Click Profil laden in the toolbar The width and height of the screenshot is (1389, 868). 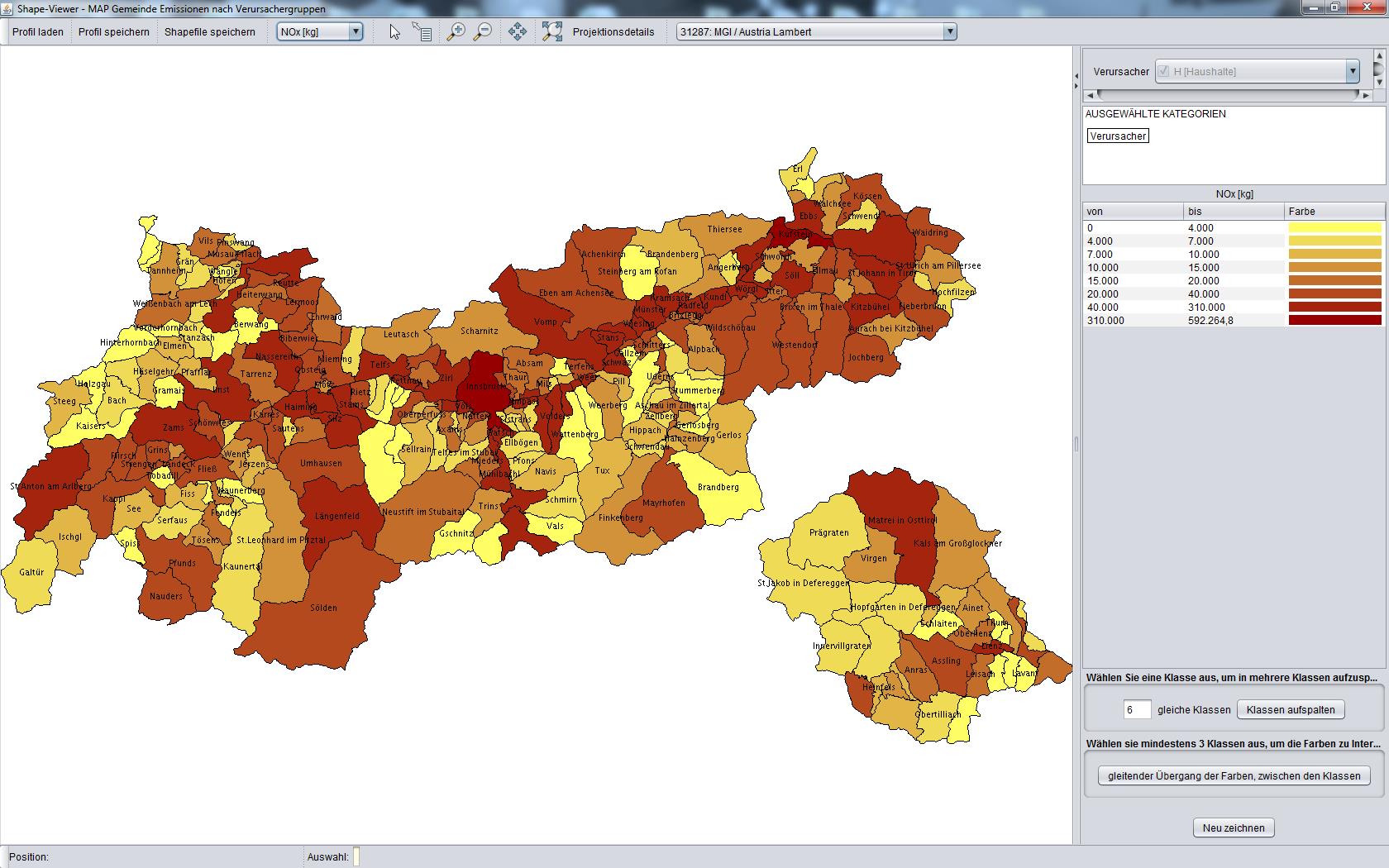click(38, 32)
